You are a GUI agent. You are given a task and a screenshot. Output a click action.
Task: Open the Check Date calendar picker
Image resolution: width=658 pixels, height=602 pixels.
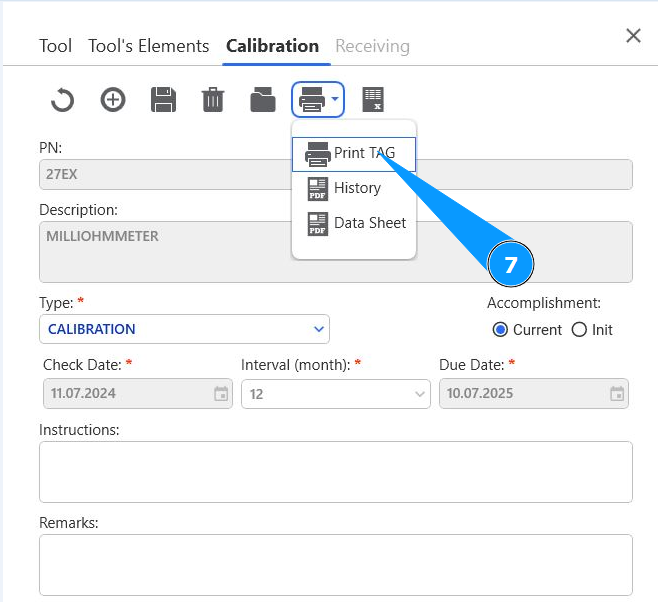[x=221, y=394]
